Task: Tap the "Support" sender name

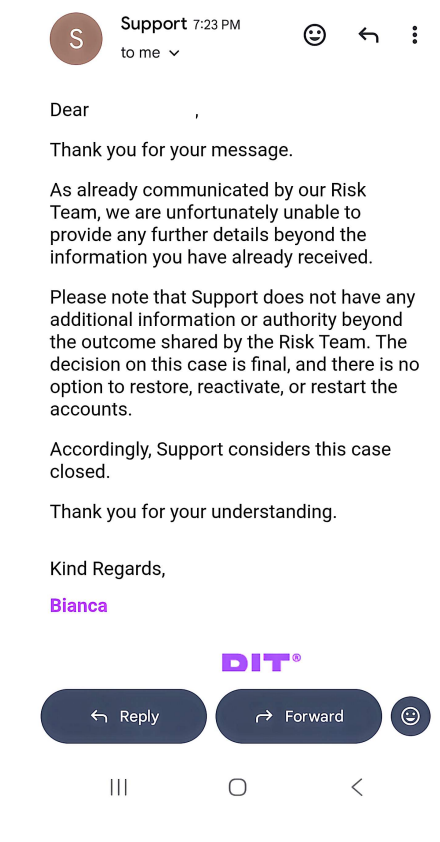Action: pos(154,24)
